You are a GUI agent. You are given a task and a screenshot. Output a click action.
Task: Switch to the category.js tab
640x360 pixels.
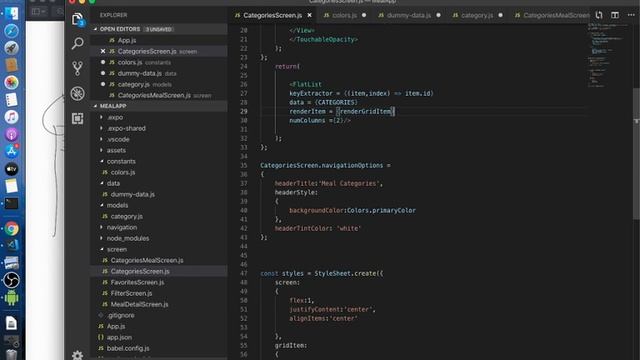(x=477, y=15)
